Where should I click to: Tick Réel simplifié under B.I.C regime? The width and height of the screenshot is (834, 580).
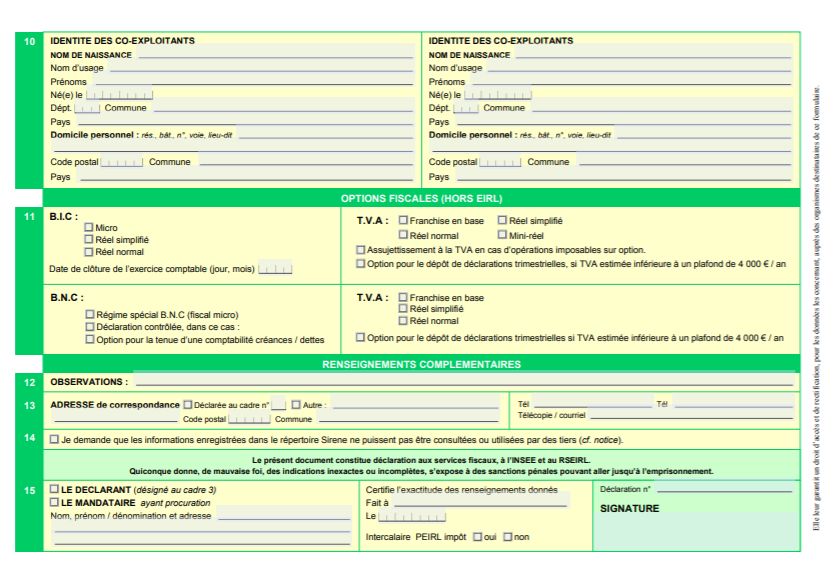coord(89,240)
